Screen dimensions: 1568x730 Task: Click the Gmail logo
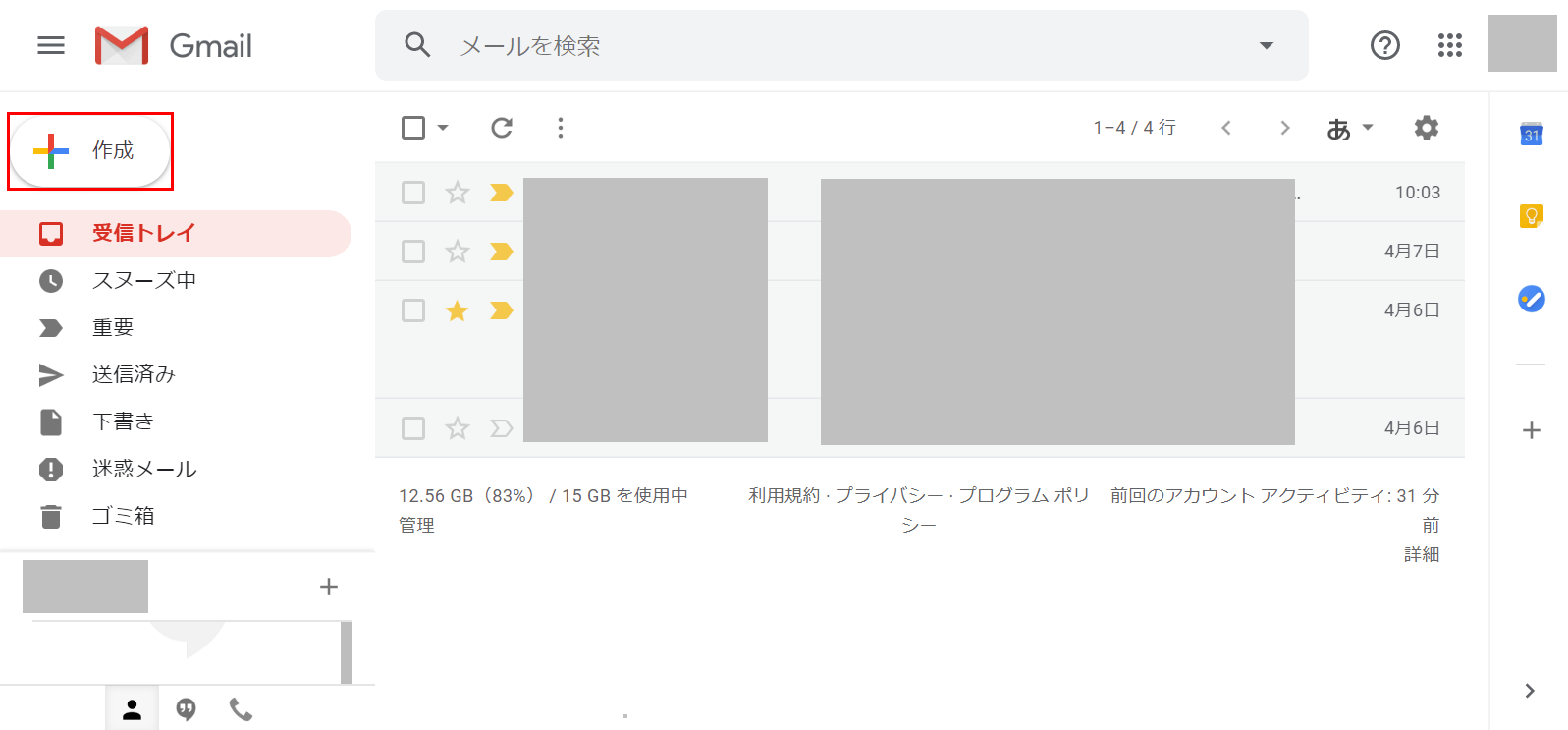174,45
